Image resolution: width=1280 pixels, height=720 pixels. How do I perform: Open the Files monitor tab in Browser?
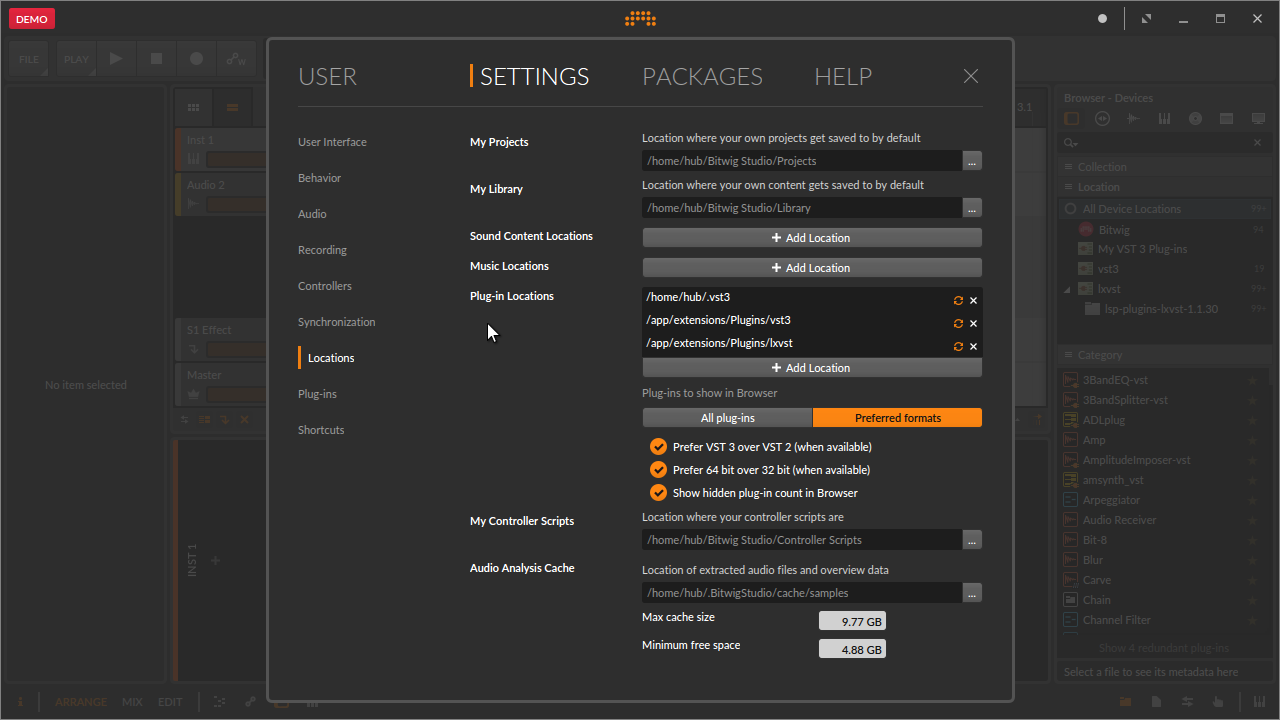point(1258,118)
